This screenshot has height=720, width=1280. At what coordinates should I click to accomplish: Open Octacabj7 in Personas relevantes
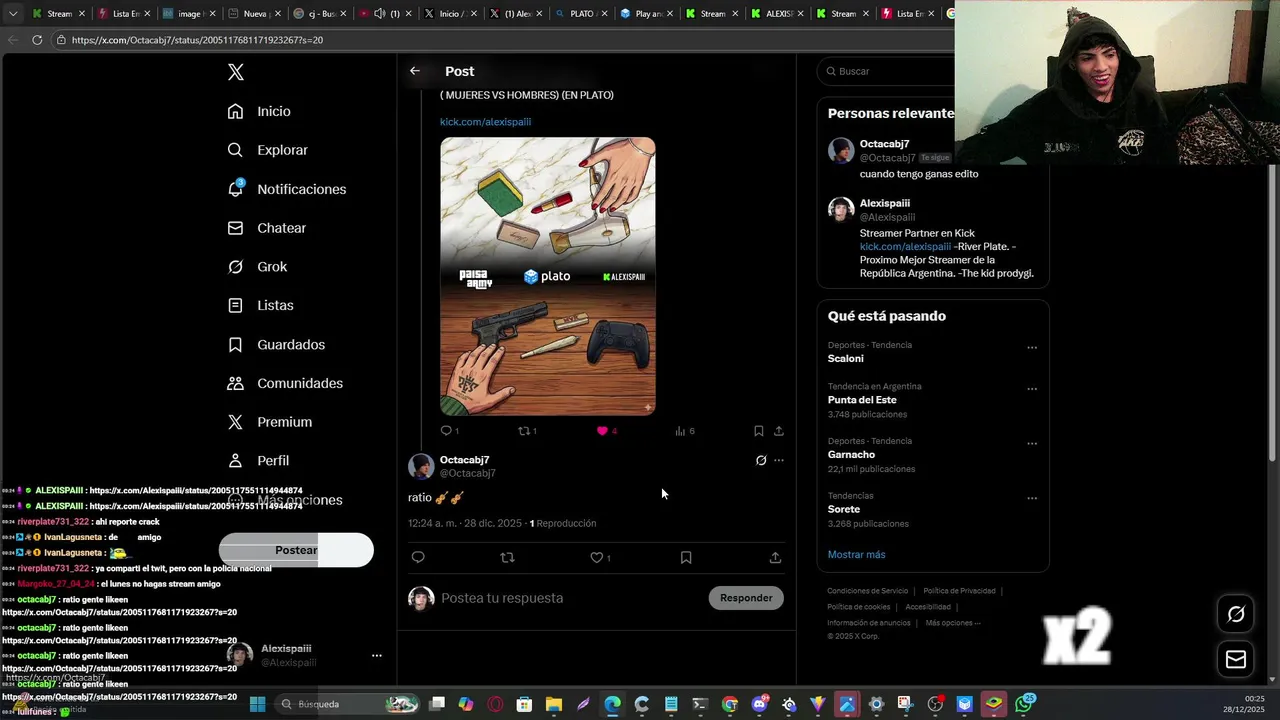point(884,144)
